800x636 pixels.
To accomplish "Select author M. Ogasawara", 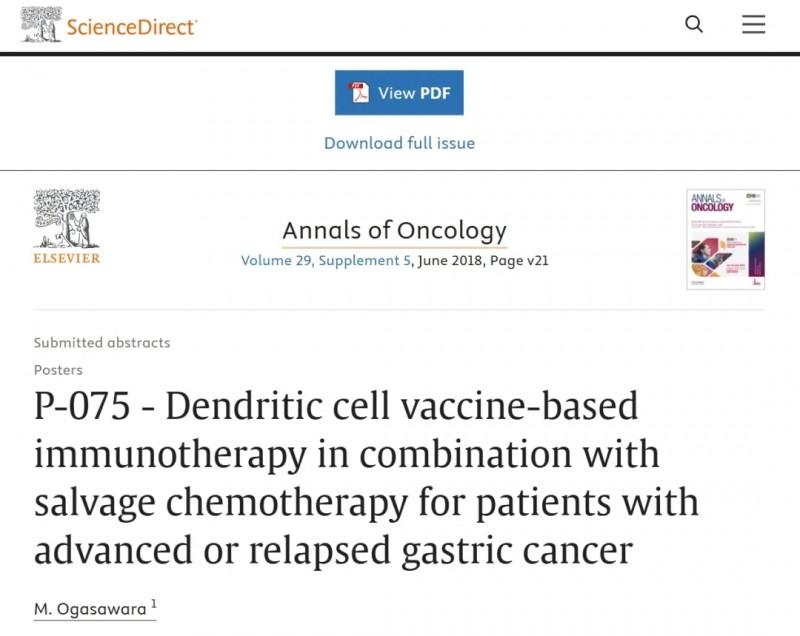I will 90,608.
